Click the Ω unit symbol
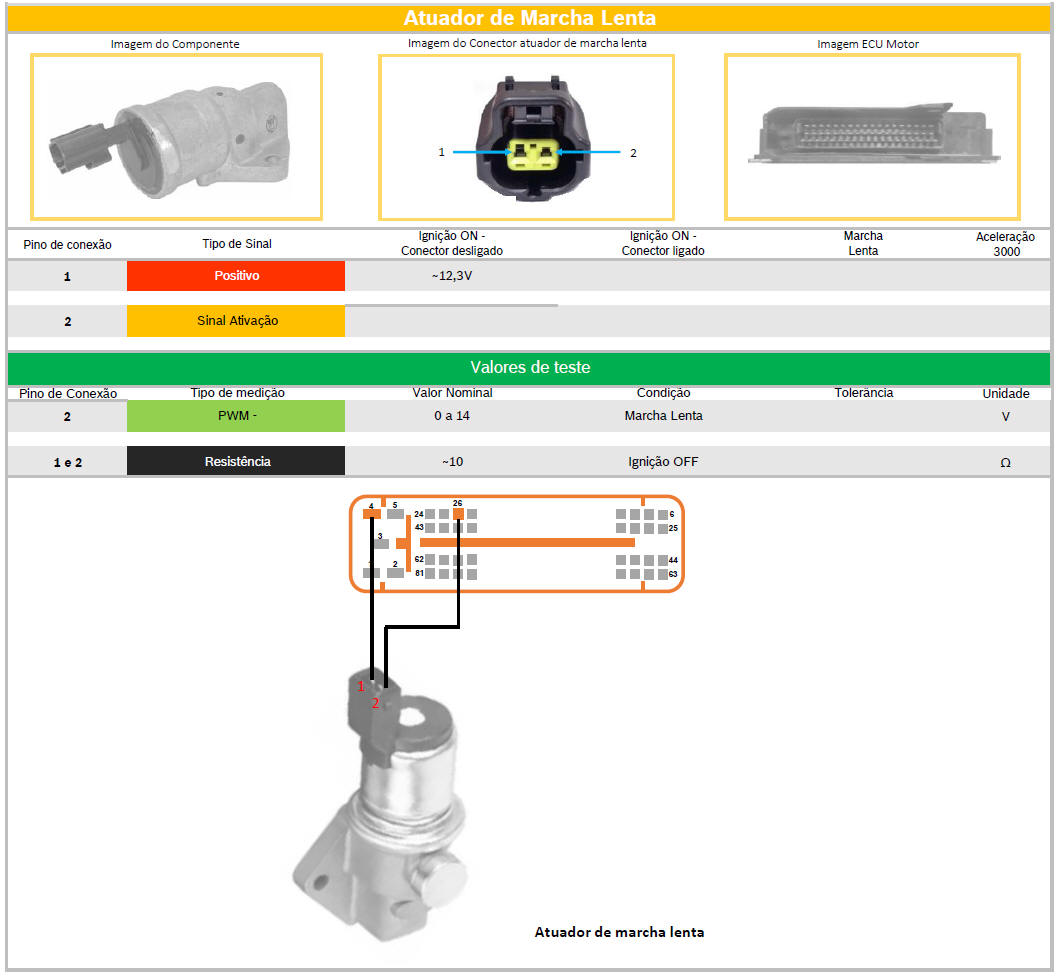The image size is (1059, 979). (1005, 462)
